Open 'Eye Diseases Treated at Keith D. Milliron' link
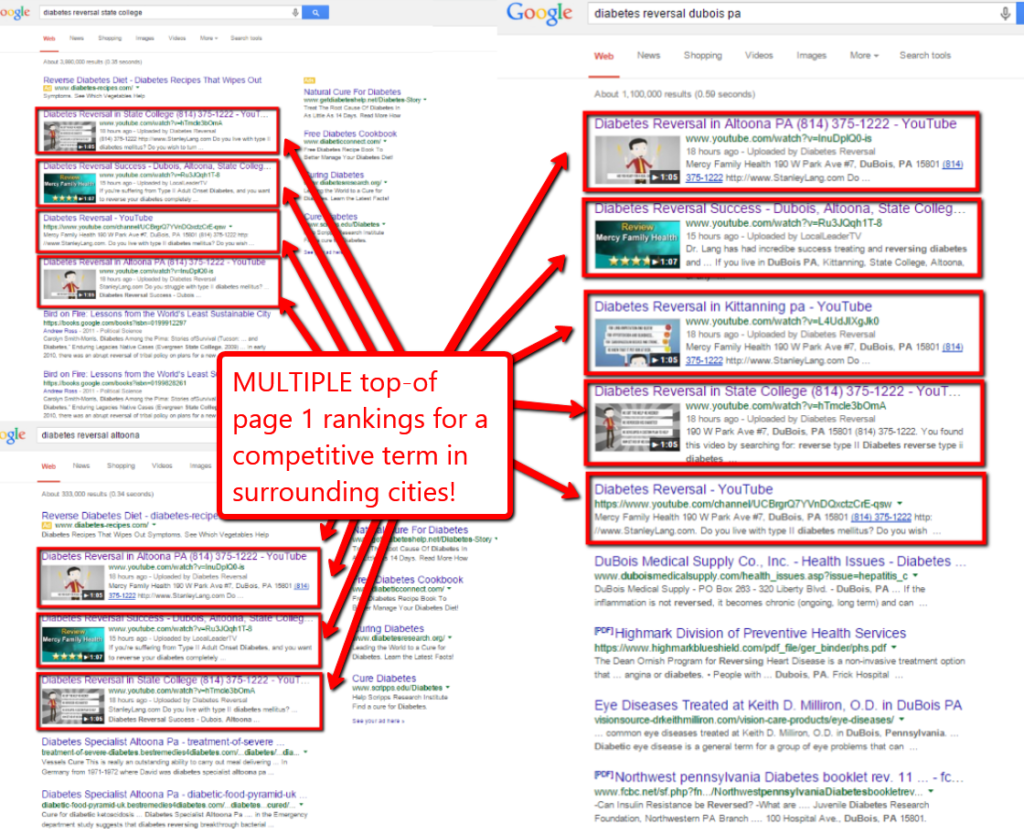This screenshot has height=834, width=1024. [x=778, y=705]
